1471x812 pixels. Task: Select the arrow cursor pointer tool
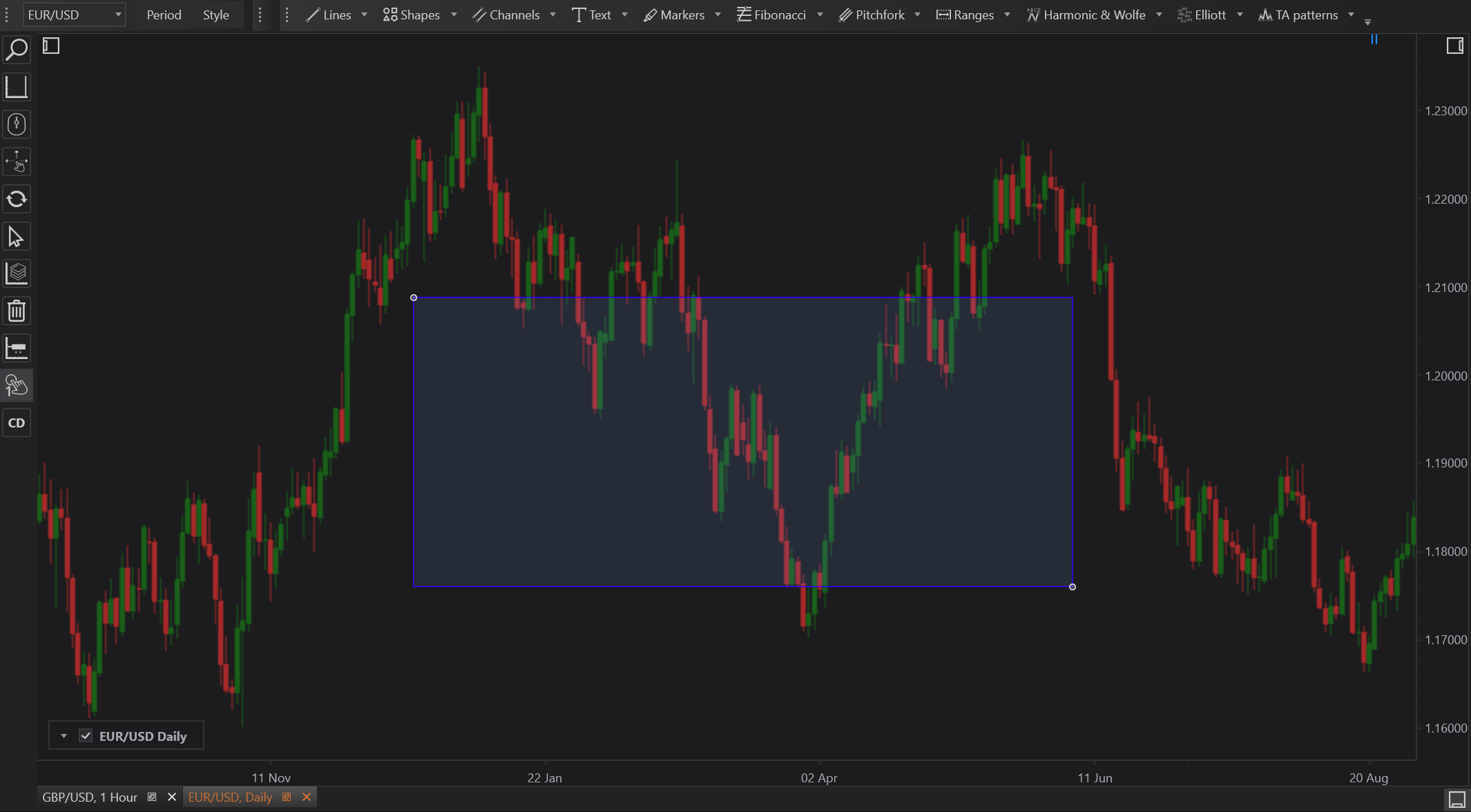click(17, 237)
